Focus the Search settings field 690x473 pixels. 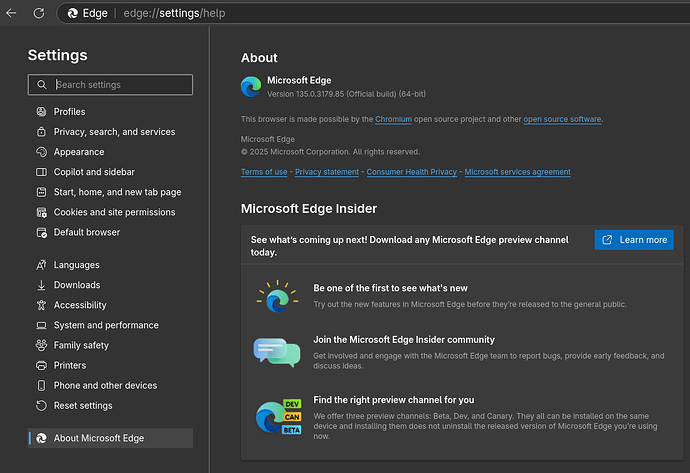click(x=110, y=84)
